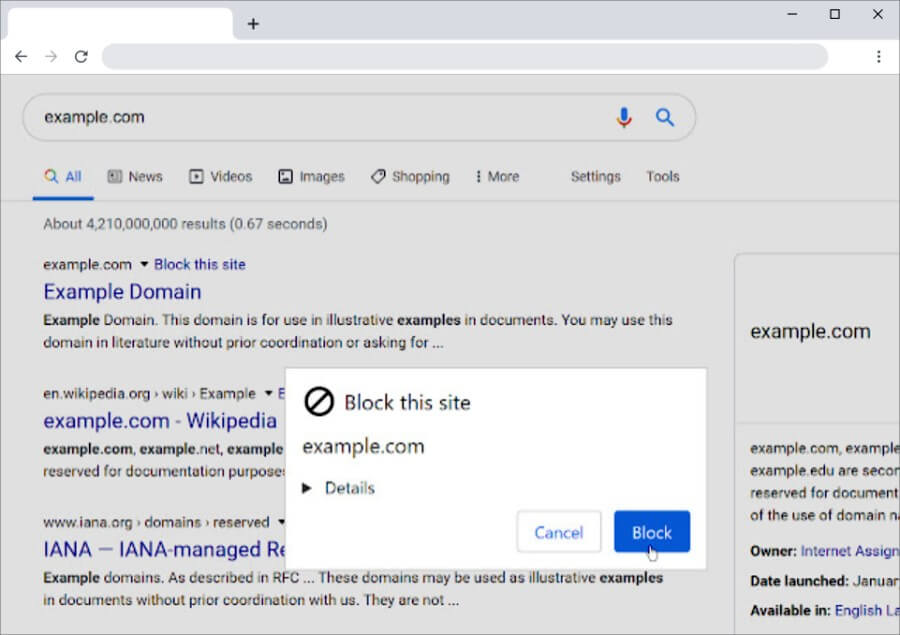Click the blue search magnifier icon
The width and height of the screenshot is (900, 635).
click(x=665, y=117)
